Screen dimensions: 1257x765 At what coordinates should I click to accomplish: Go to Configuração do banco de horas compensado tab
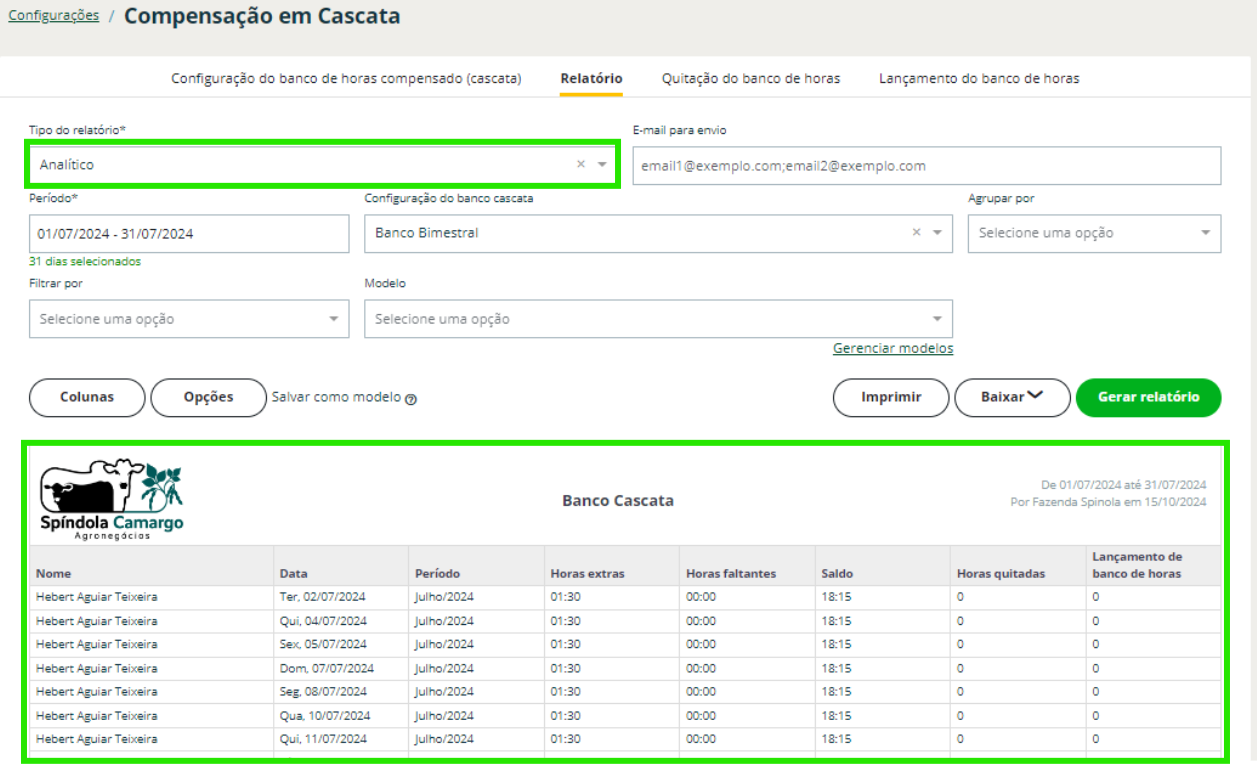(x=346, y=78)
